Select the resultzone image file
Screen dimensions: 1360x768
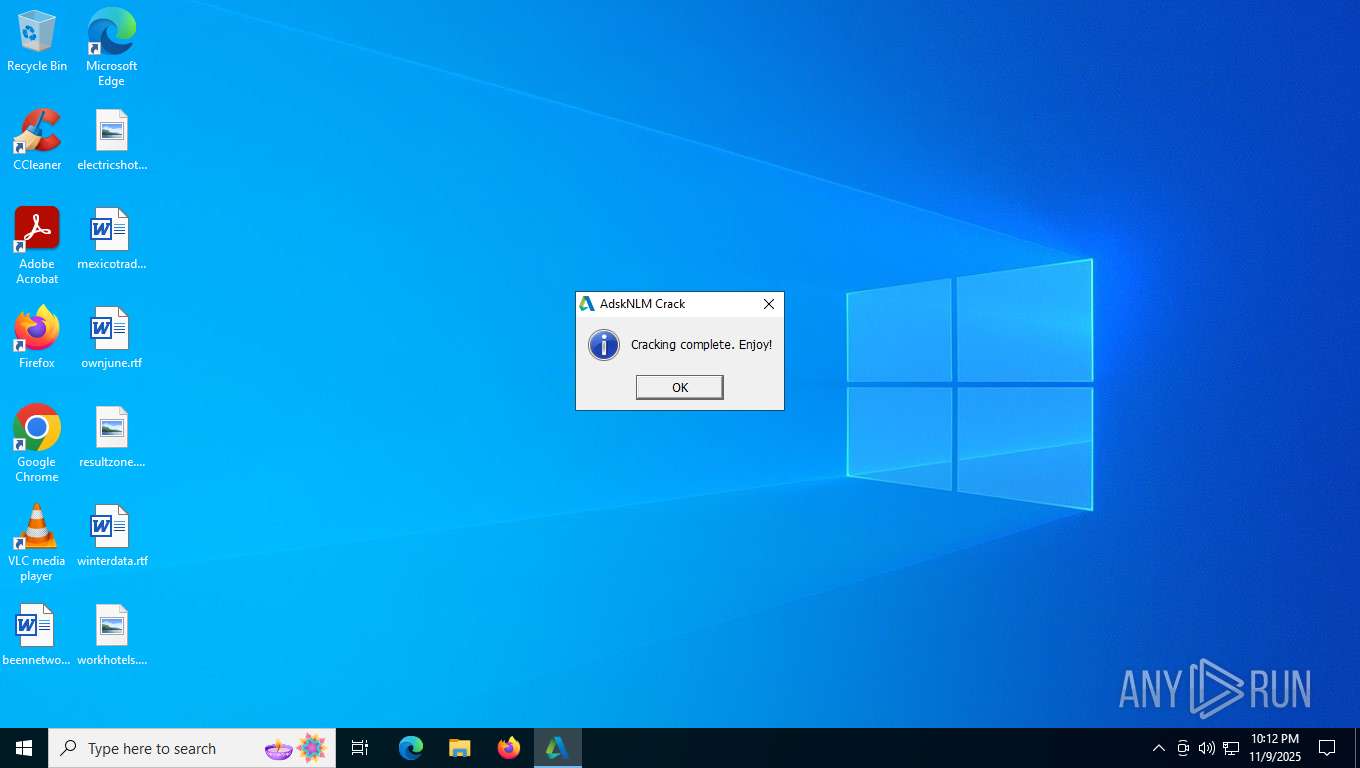click(111, 437)
